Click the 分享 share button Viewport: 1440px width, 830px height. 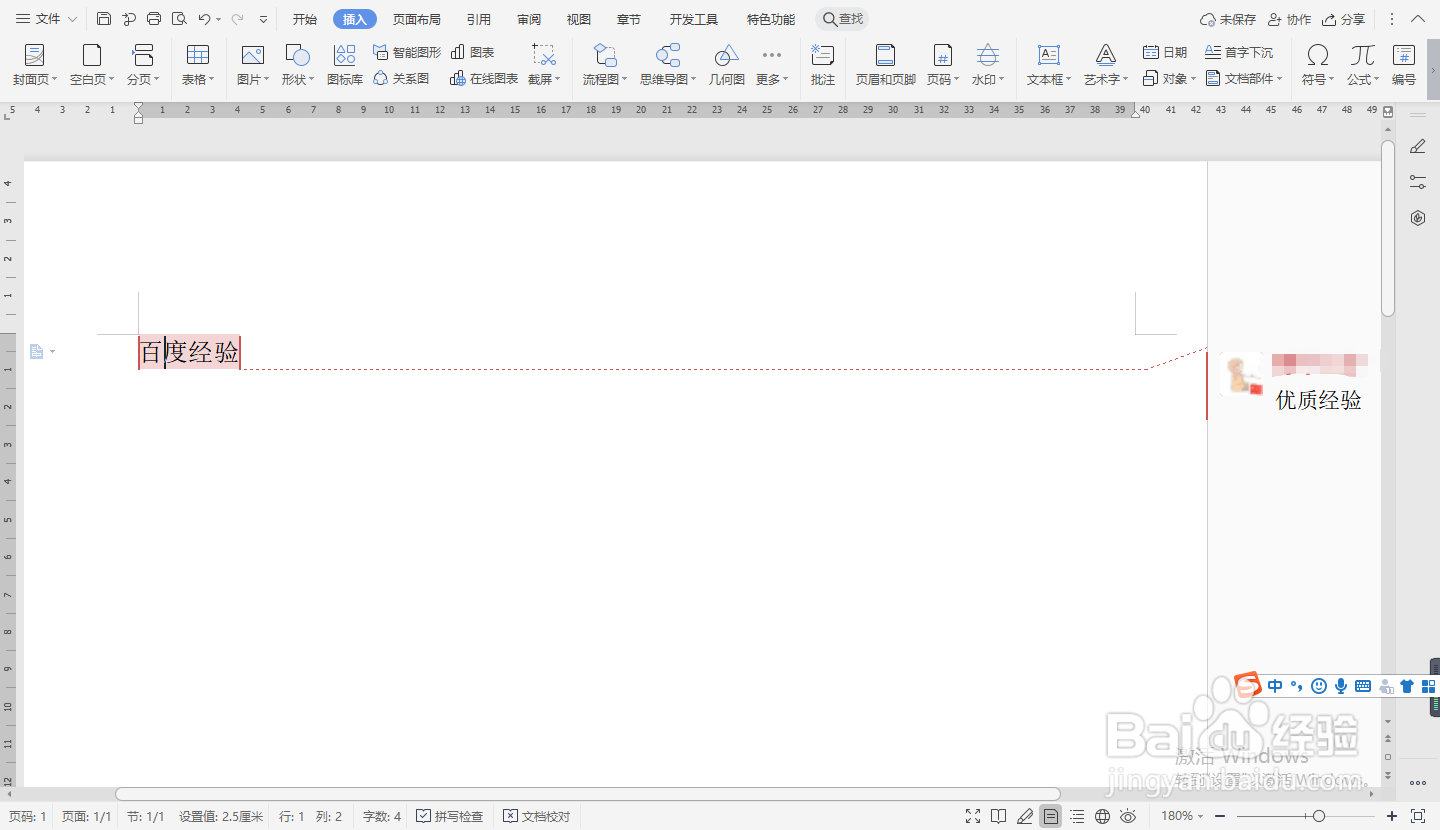point(1343,19)
